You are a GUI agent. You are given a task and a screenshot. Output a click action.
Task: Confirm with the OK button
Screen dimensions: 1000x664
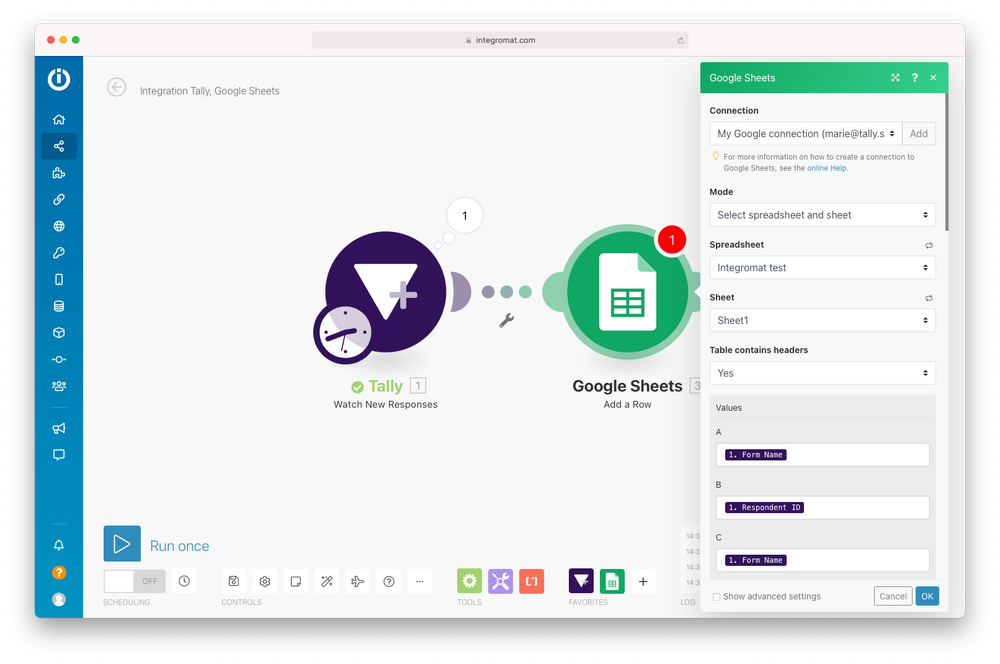click(x=927, y=596)
